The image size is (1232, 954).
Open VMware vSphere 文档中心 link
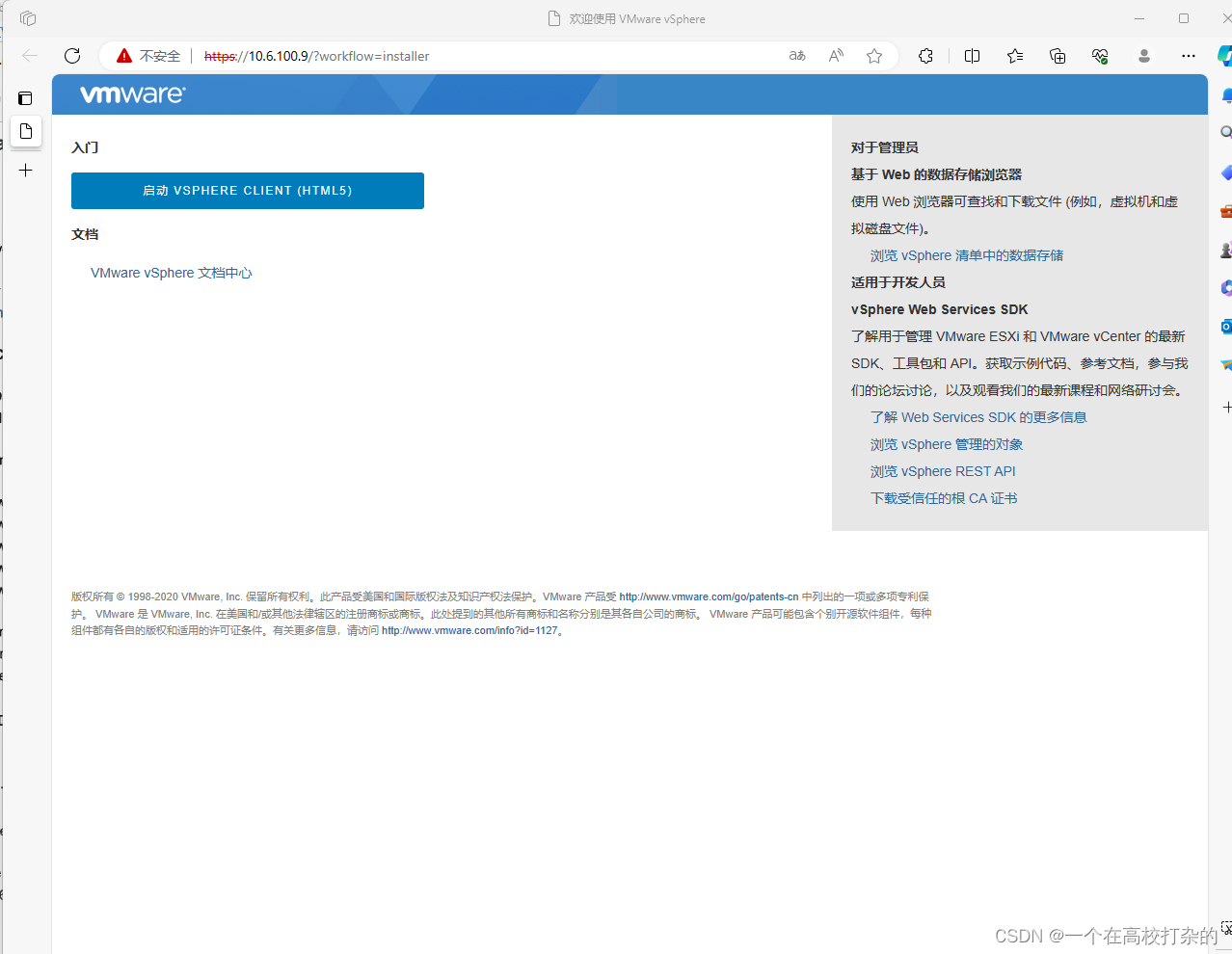coord(172,273)
